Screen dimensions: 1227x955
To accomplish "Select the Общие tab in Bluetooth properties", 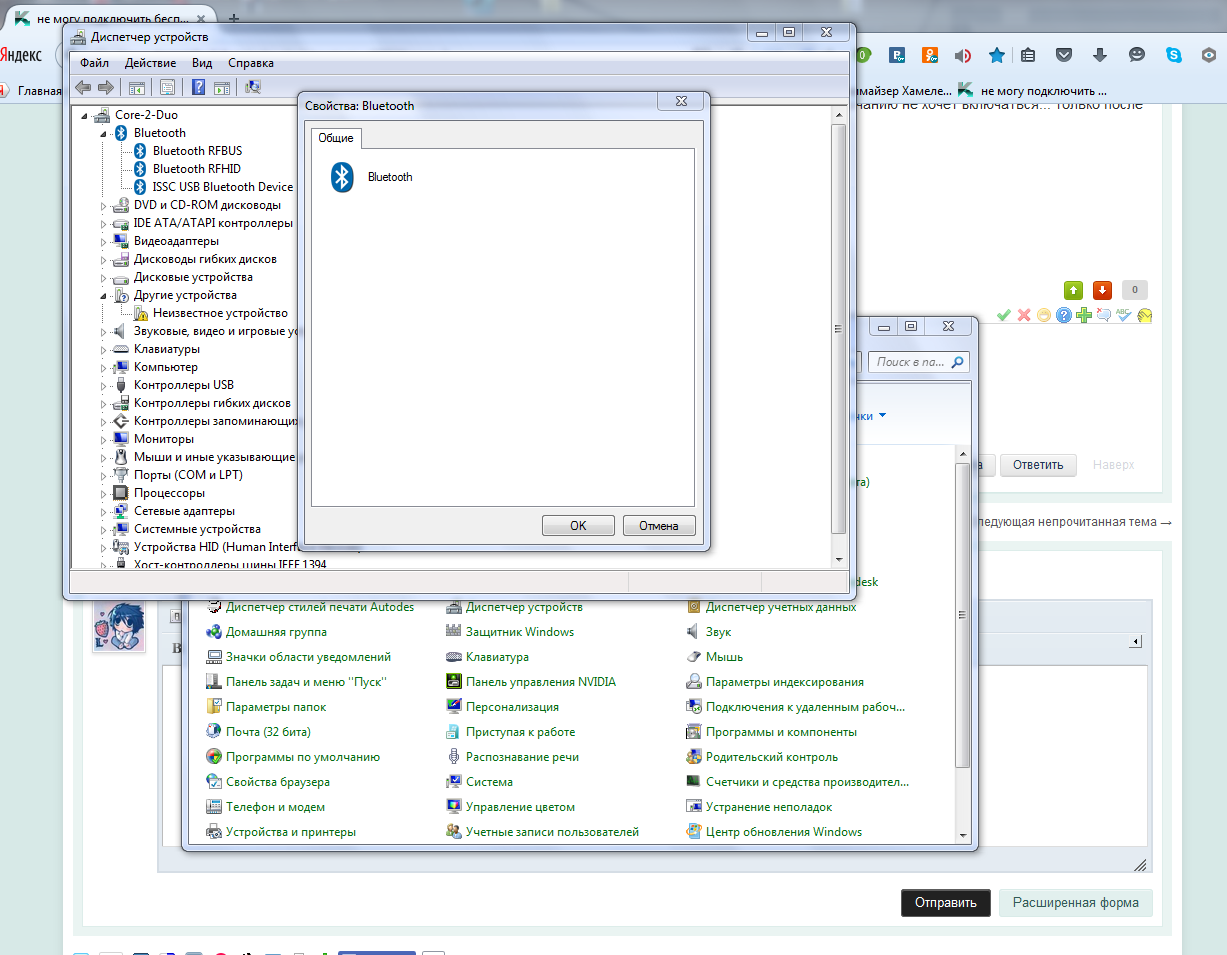I will pyautogui.click(x=335, y=138).
